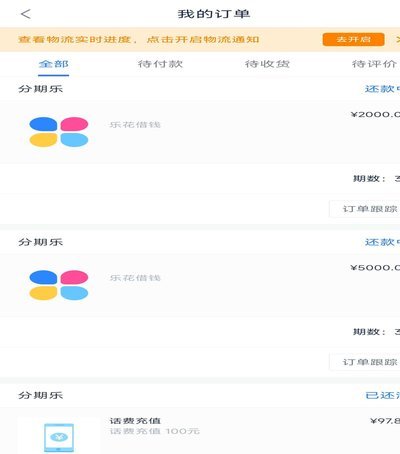Image resolution: width=400 pixels, height=454 pixels.
Task: Switch to the 待评价 tab
Action: tap(374, 64)
